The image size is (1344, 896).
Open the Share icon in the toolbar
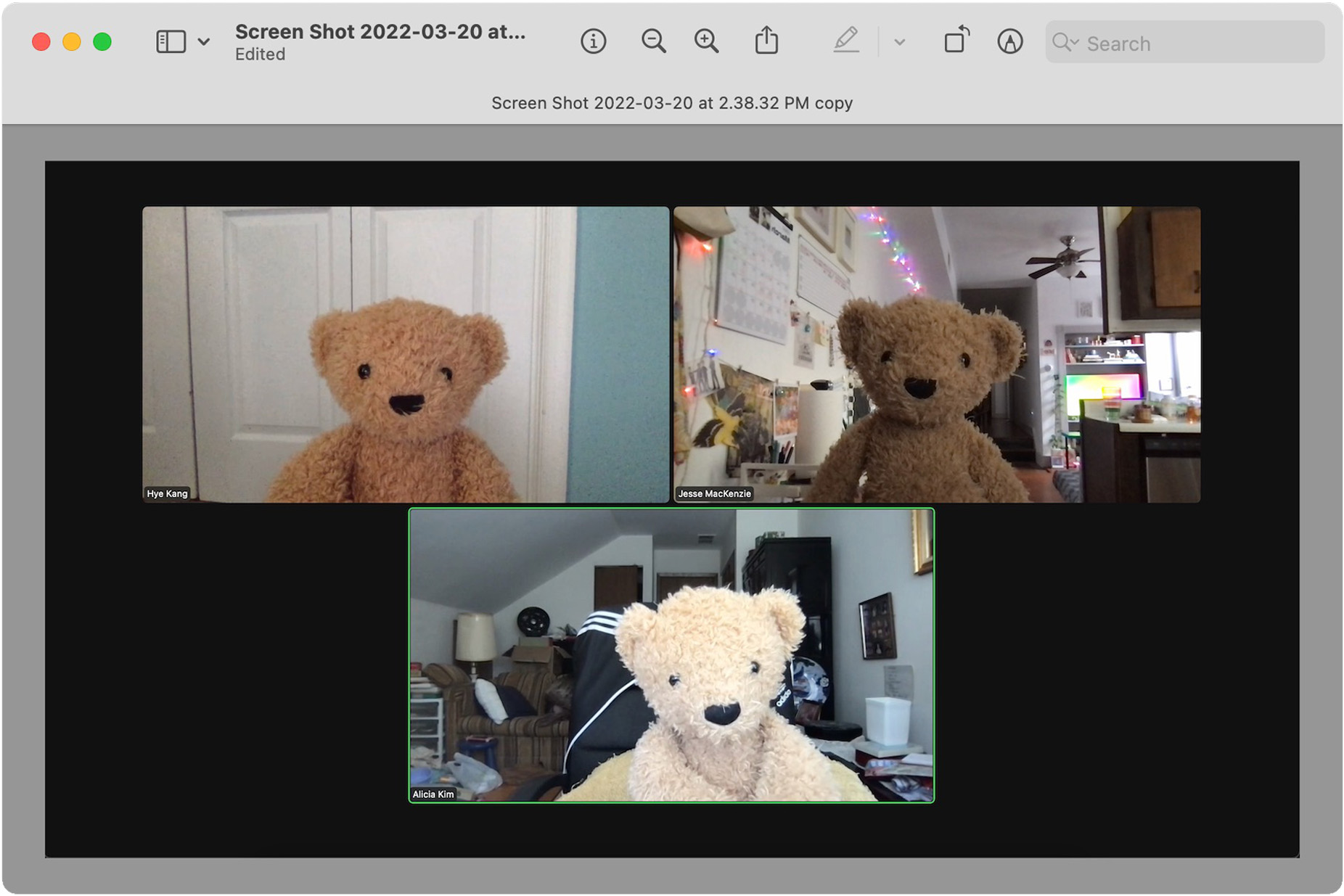766,41
